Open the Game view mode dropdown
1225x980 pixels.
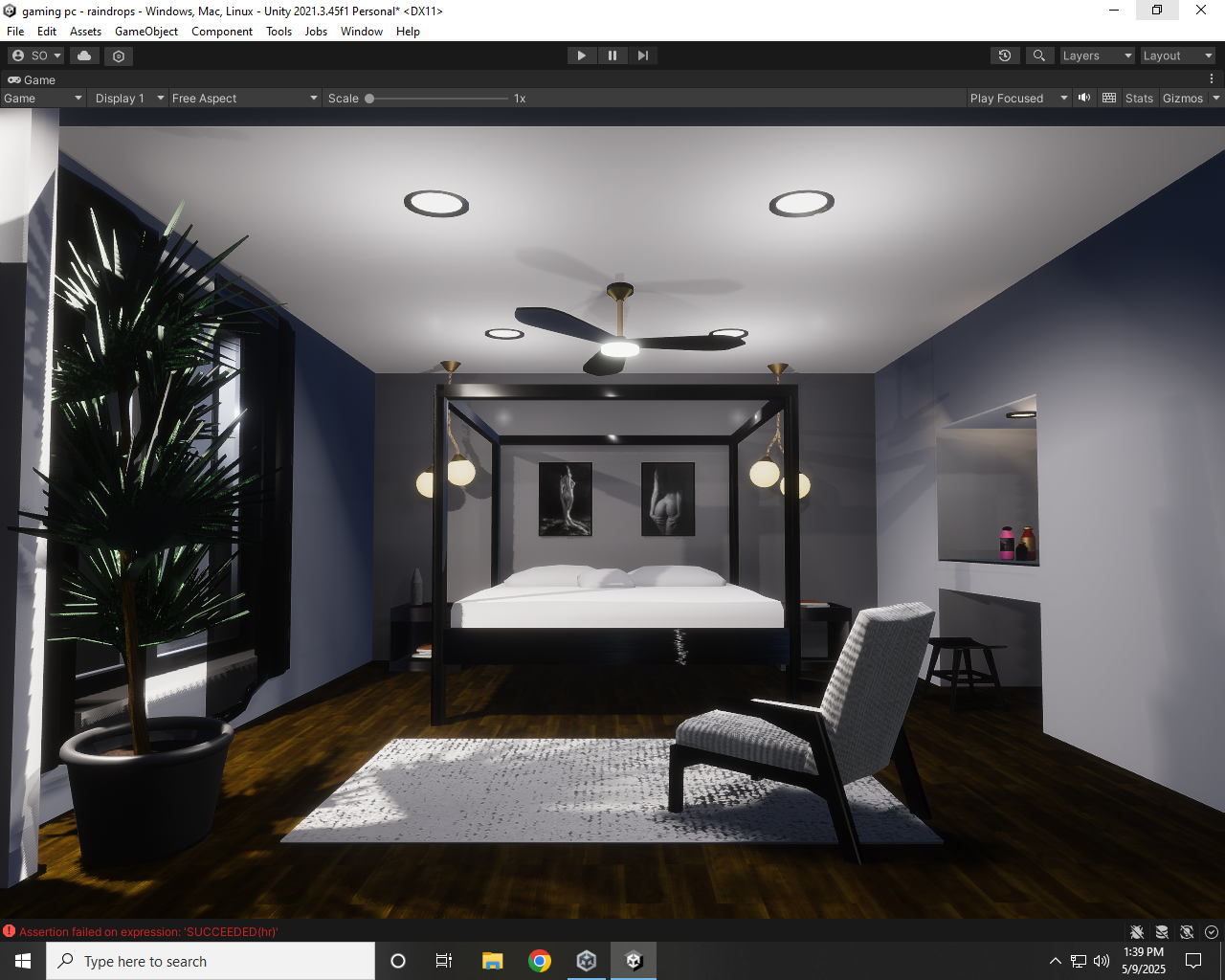coord(43,98)
